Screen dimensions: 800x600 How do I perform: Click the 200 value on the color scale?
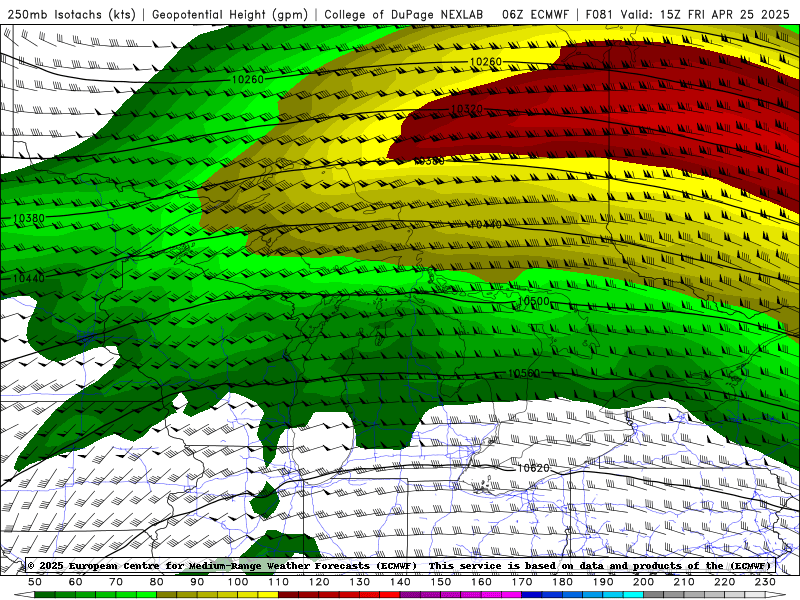(x=643, y=582)
